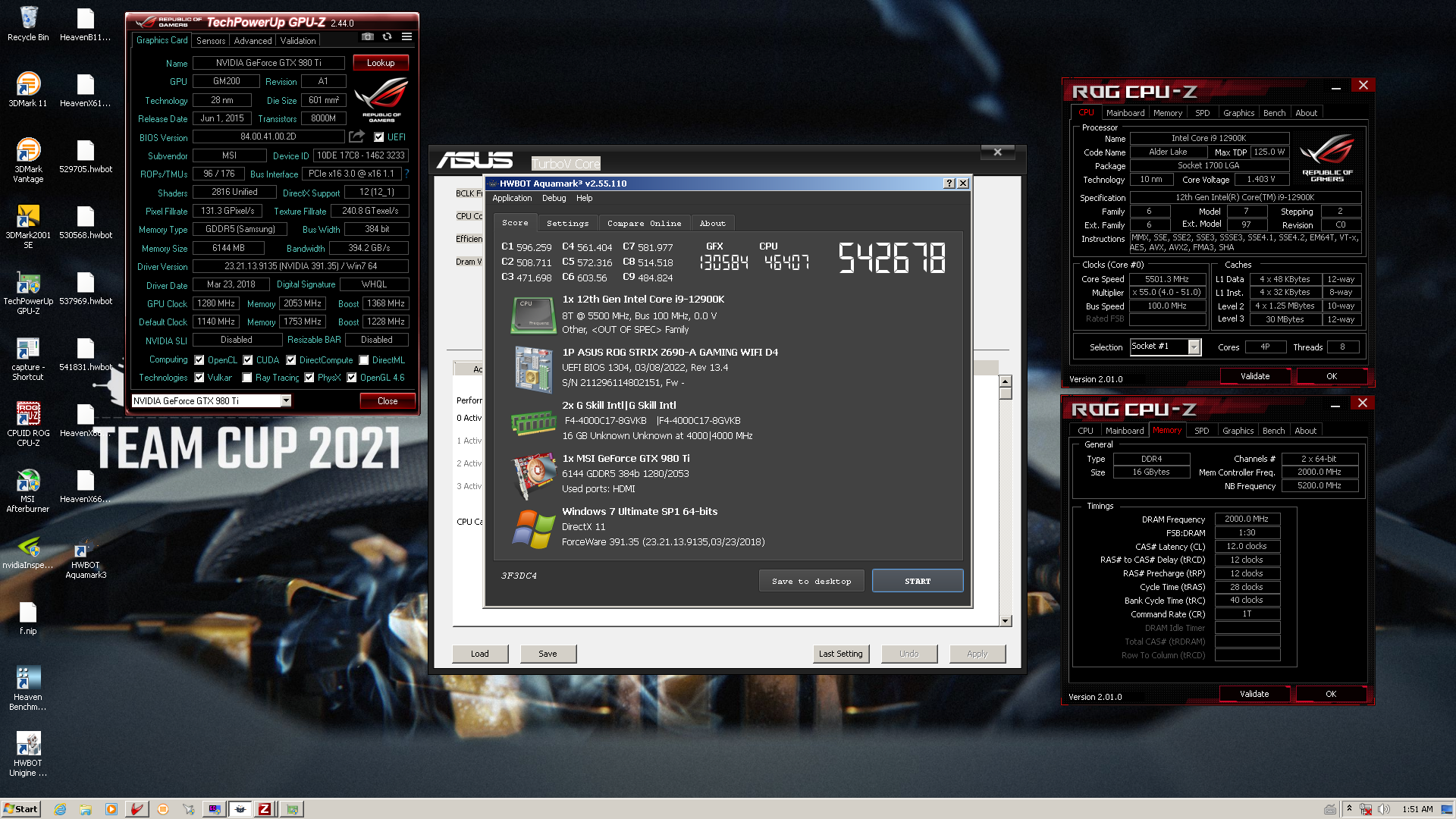Open the CPUID ROG CPU-Z desktop shortcut

[28, 423]
